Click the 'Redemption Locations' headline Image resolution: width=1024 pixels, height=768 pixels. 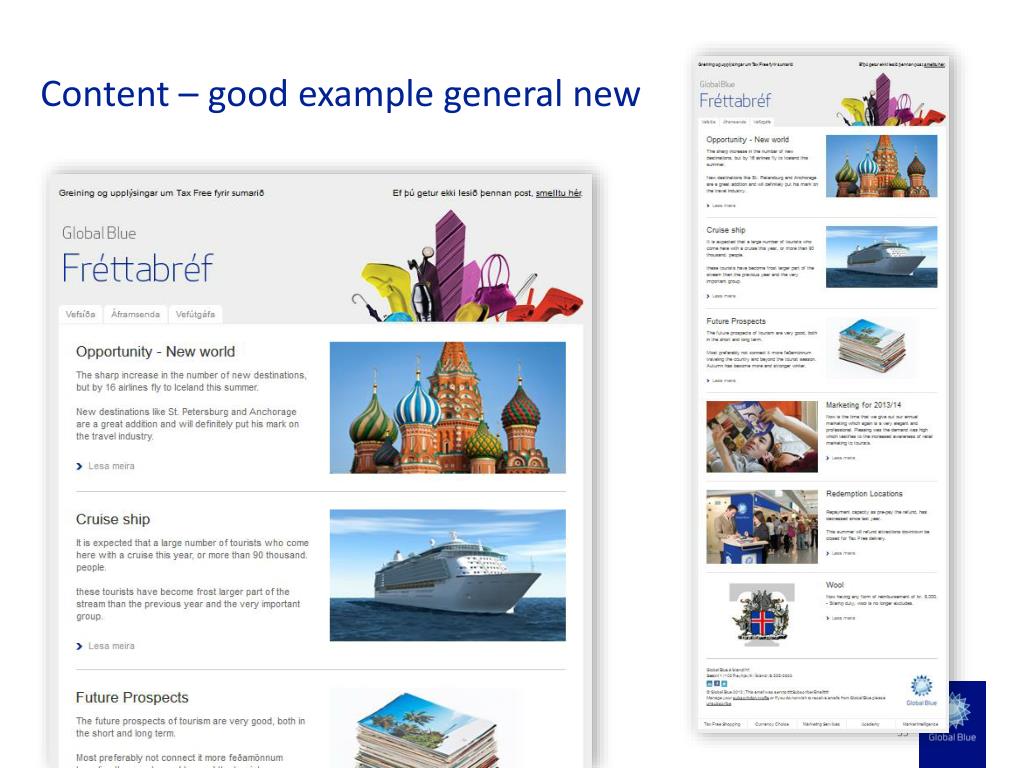coord(864,494)
